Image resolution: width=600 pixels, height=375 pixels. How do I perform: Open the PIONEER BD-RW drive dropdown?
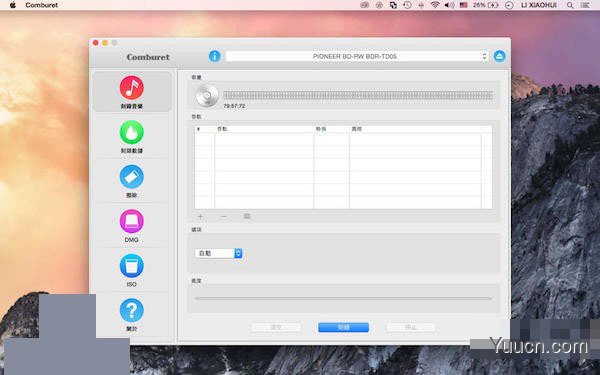tap(357, 56)
